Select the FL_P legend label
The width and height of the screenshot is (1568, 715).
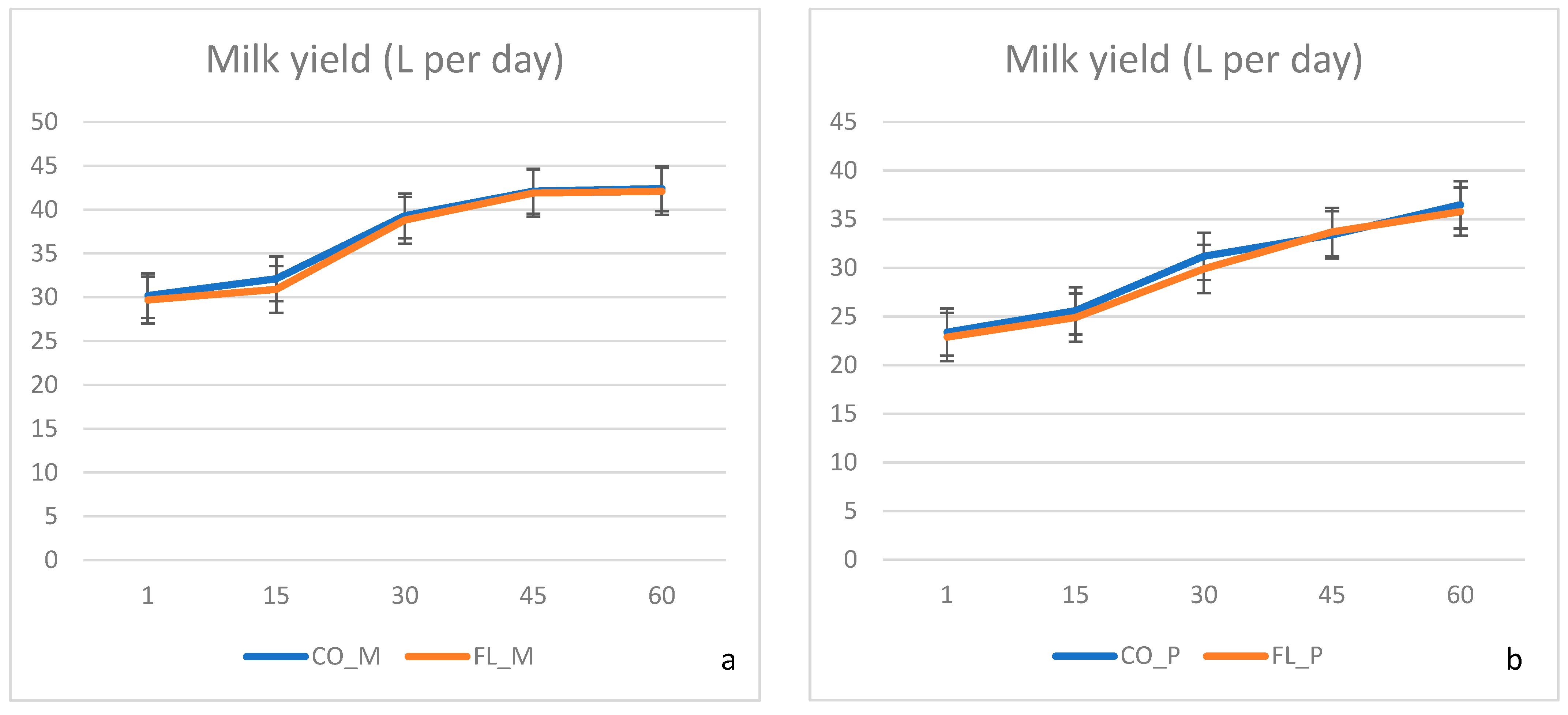[1297, 655]
